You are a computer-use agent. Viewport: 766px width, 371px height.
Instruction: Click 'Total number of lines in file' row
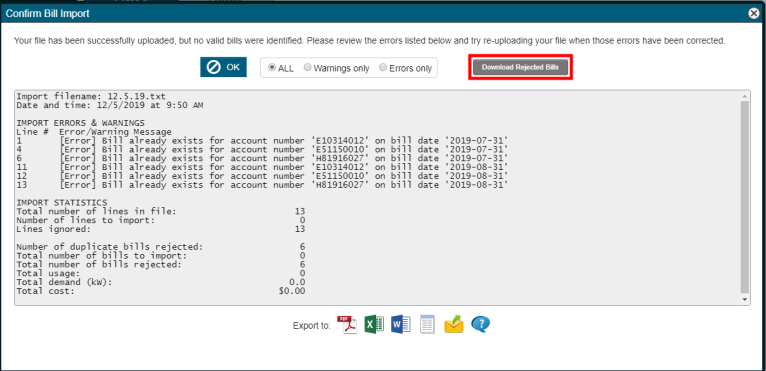161,211
